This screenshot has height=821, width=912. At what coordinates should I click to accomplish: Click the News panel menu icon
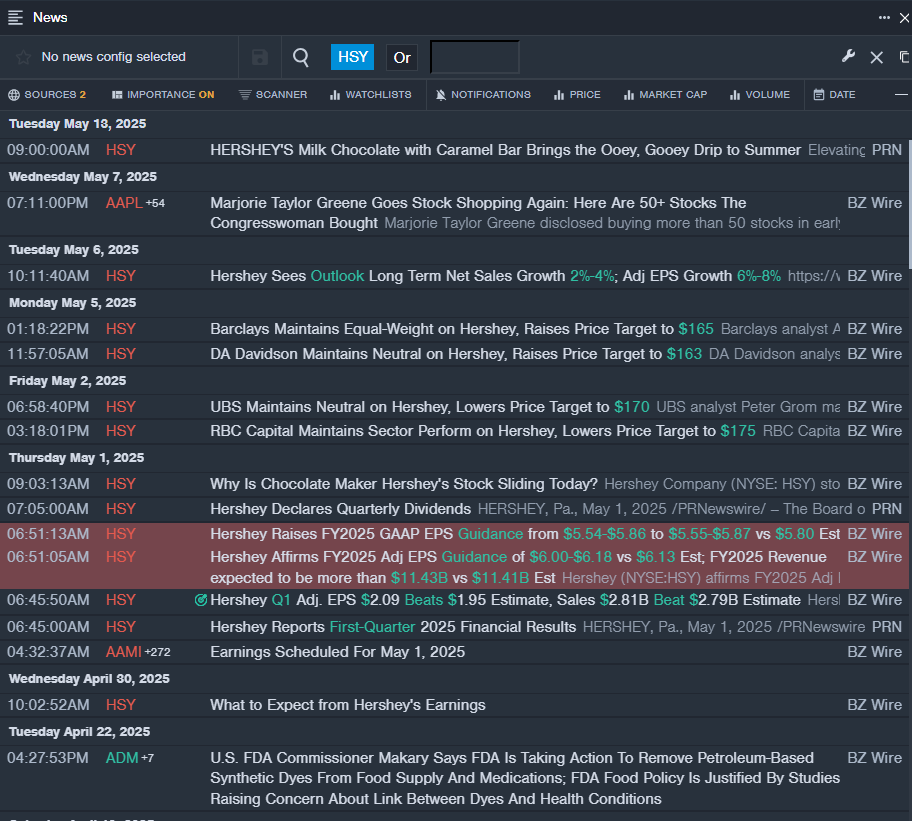(15, 17)
